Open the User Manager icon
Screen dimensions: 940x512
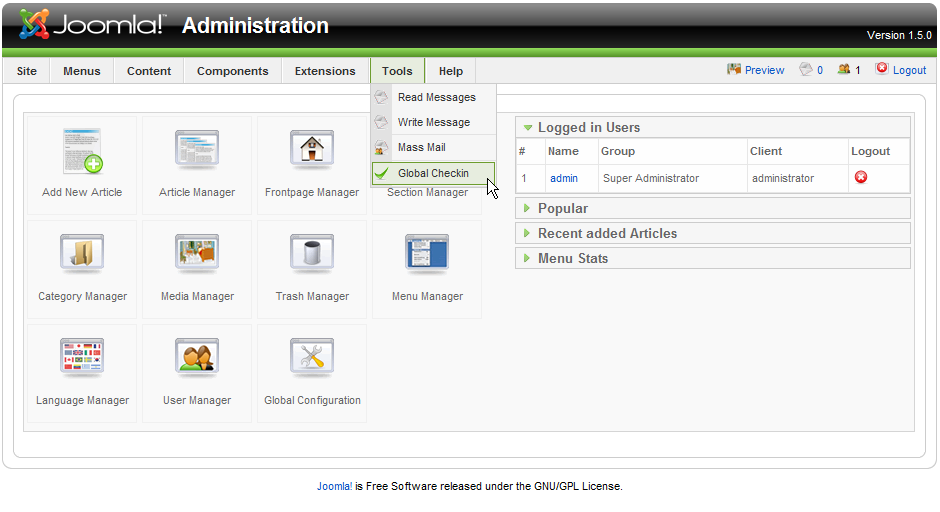point(197,358)
